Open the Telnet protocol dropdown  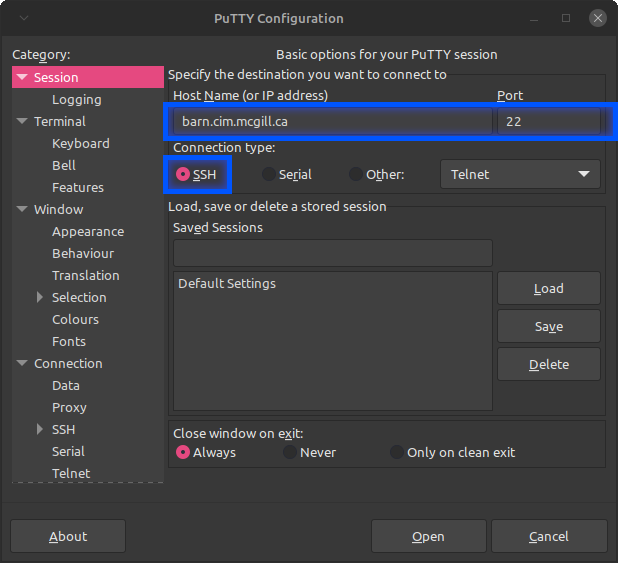[520, 174]
